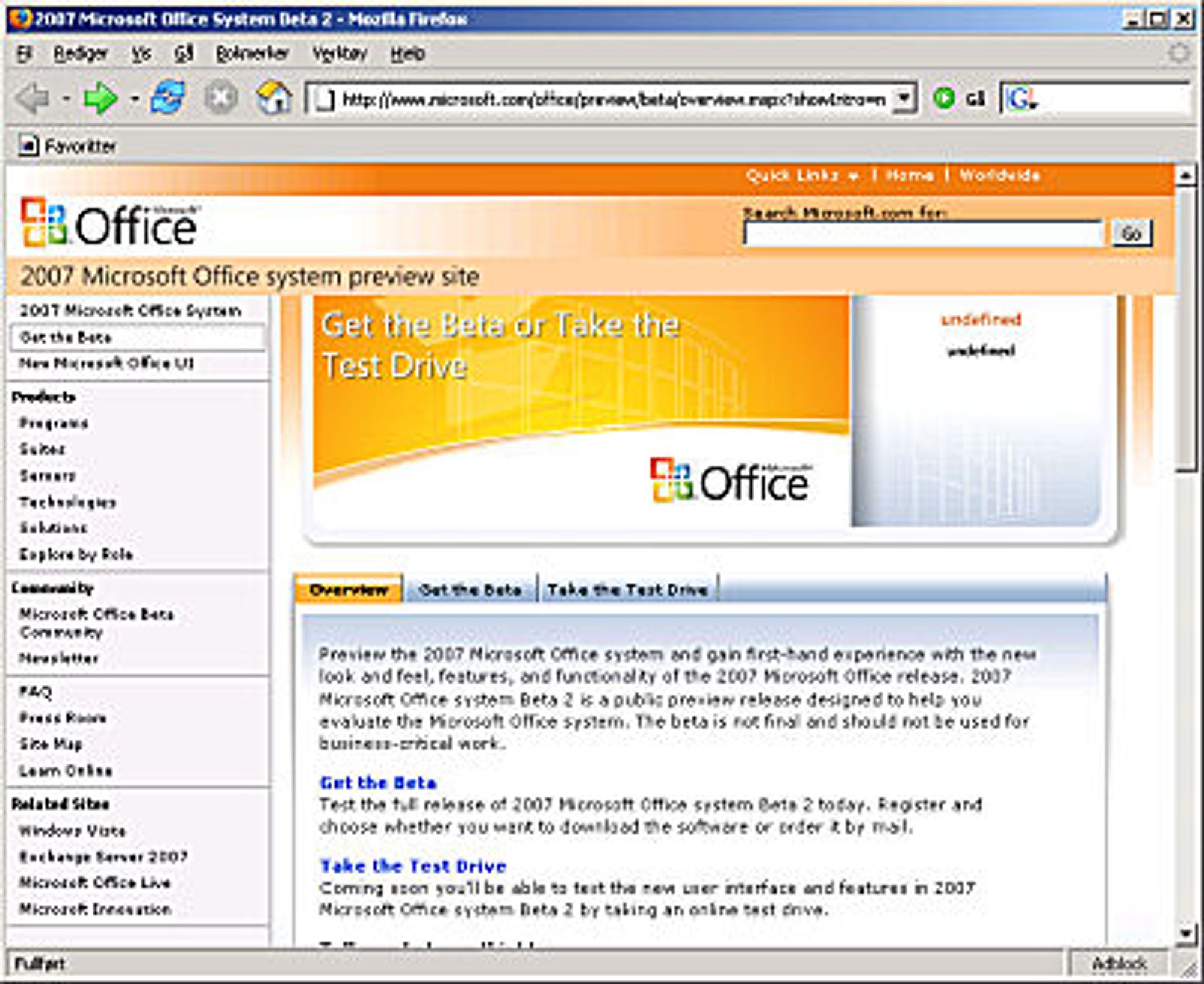This screenshot has height=984, width=1204.
Task: Click the Google search engine icon
Action: (x=1022, y=99)
